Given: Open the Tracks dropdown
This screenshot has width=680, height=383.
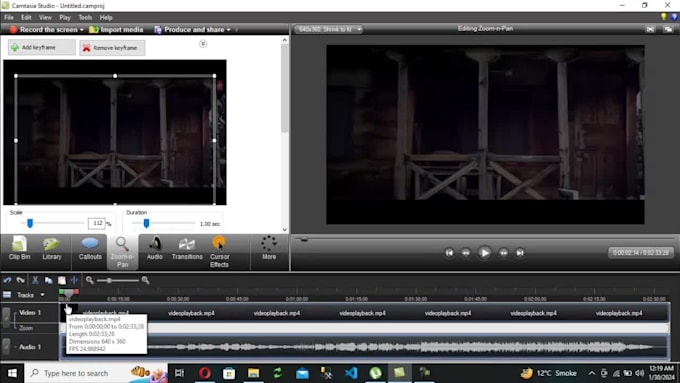Looking at the screenshot, I should (42, 295).
